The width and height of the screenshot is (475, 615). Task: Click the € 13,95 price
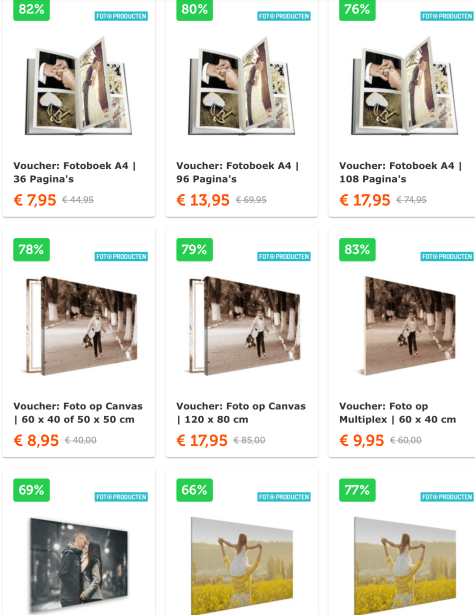click(x=203, y=200)
